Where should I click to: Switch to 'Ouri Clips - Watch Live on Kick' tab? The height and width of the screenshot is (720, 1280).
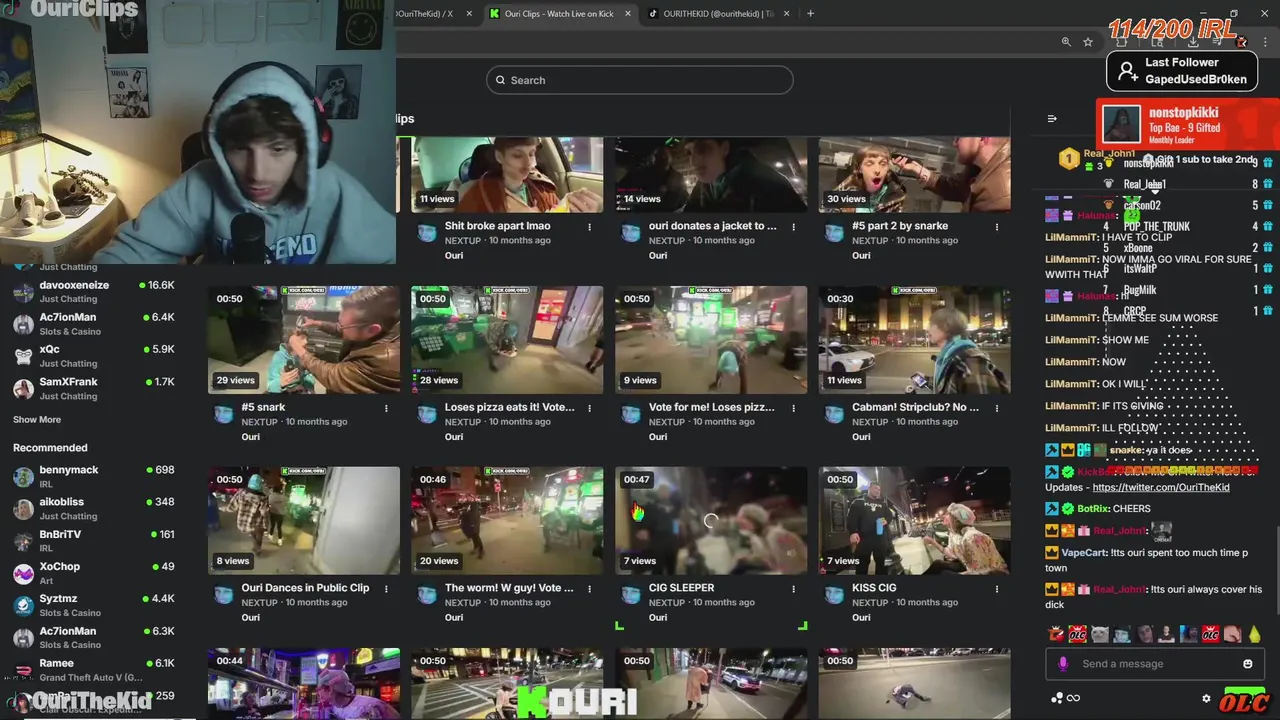tap(559, 13)
